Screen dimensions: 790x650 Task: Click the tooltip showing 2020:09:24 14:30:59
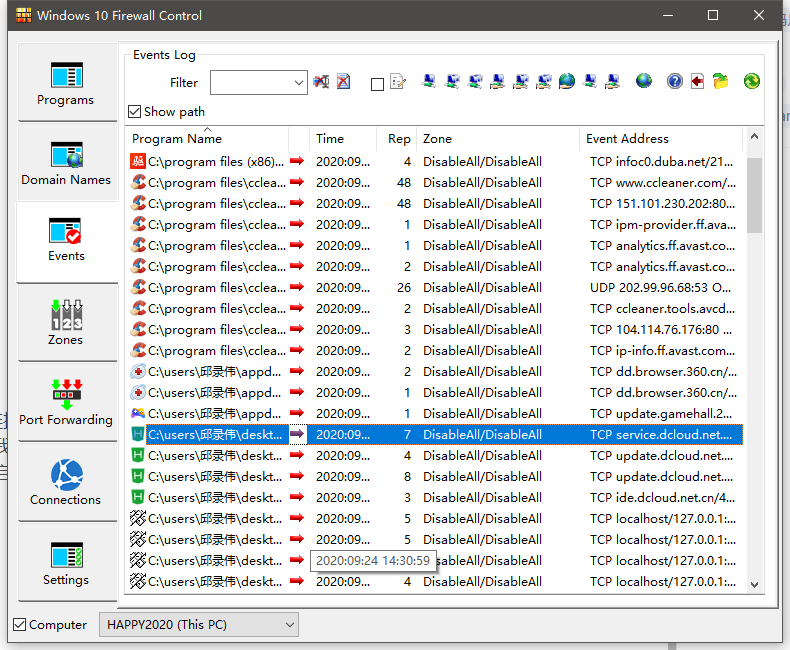373,561
